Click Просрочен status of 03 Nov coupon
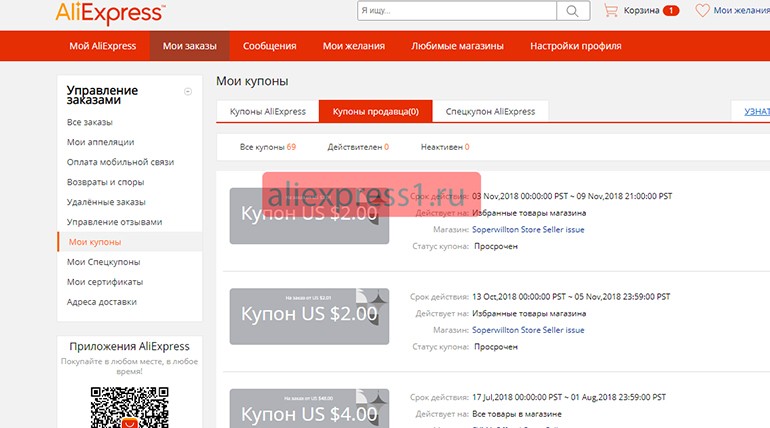The height and width of the screenshot is (428, 770). click(x=496, y=246)
